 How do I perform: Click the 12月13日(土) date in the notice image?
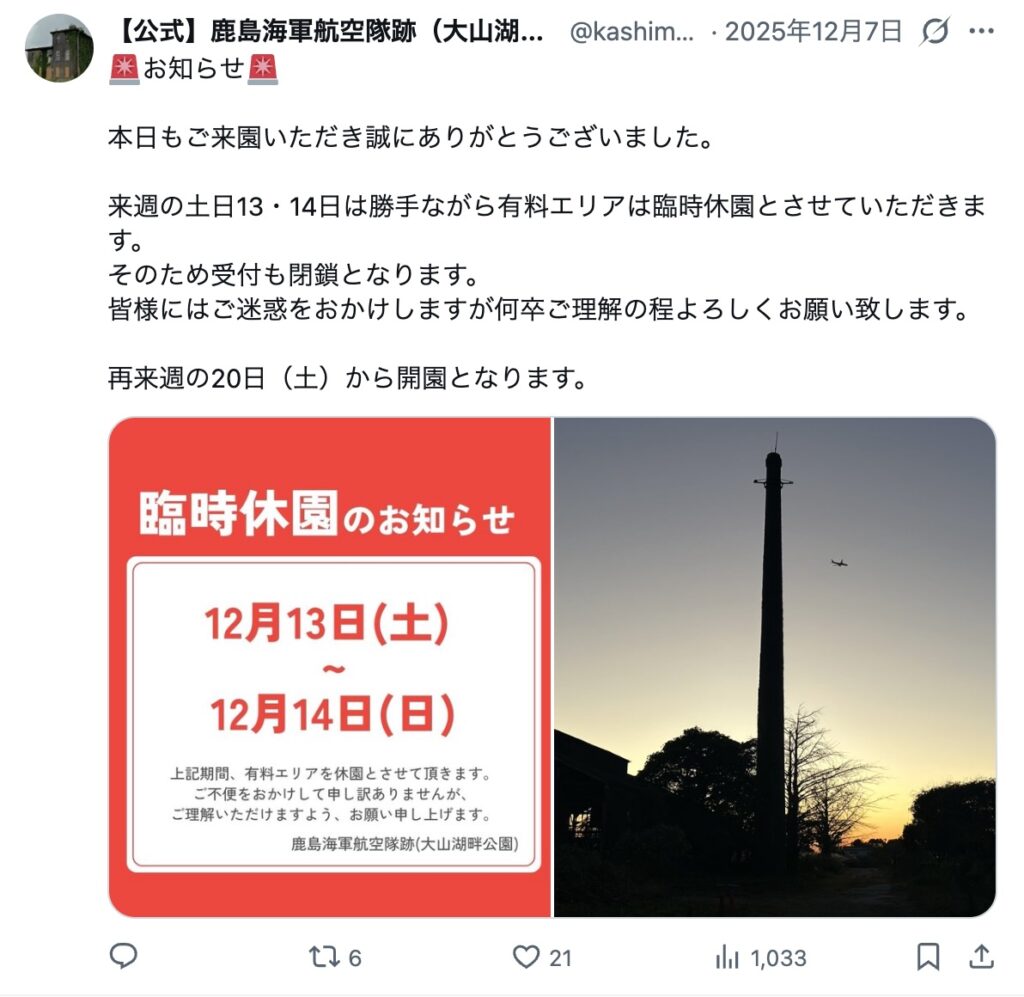327,623
